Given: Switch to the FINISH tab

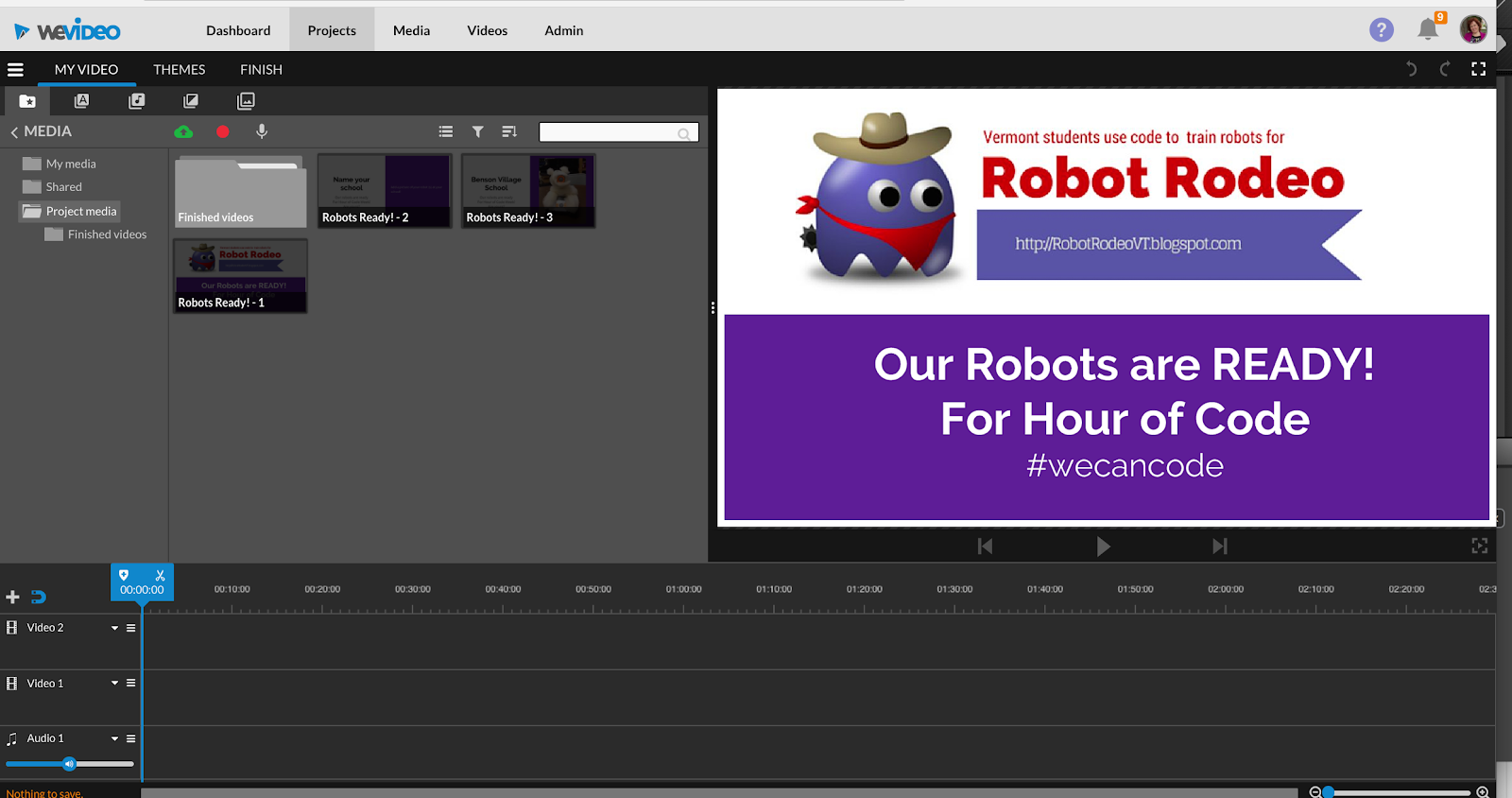Looking at the screenshot, I should tap(261, 70).
